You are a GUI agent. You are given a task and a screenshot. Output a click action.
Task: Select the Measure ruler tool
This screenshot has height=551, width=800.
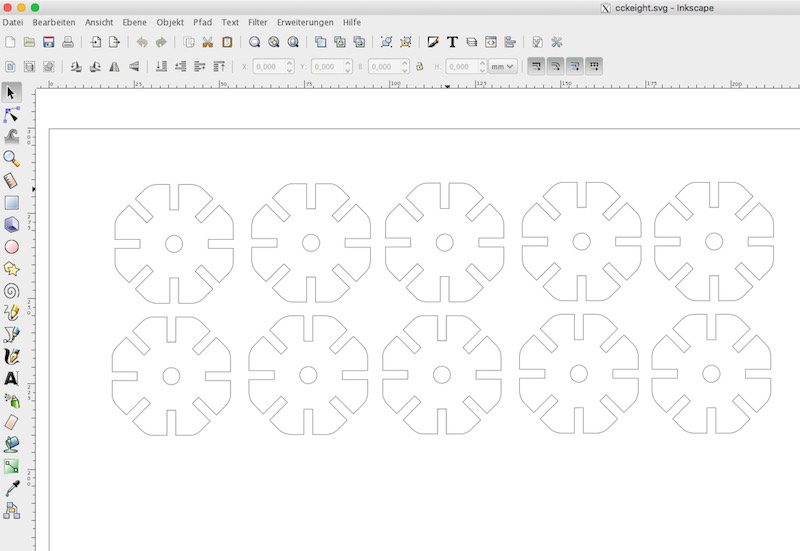[11, 181]
